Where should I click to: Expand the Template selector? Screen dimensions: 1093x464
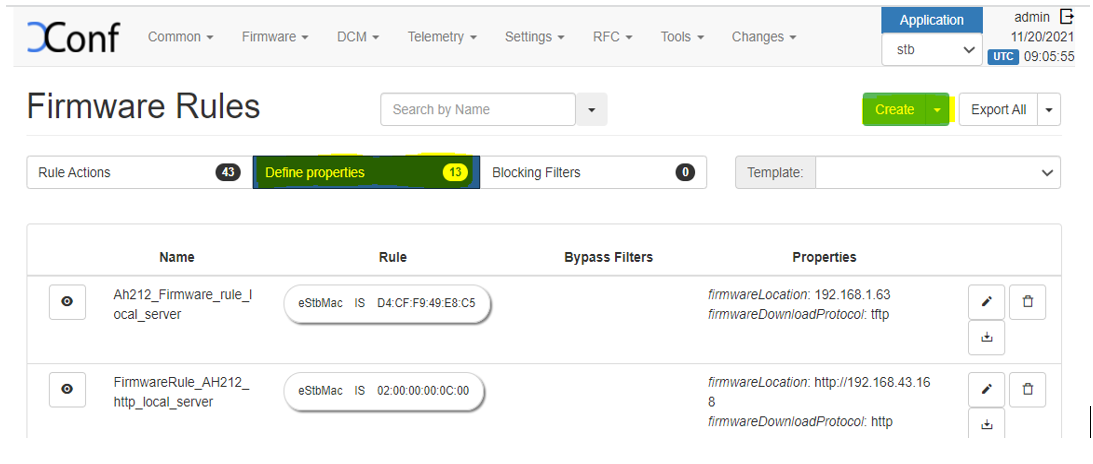[937, 173]
